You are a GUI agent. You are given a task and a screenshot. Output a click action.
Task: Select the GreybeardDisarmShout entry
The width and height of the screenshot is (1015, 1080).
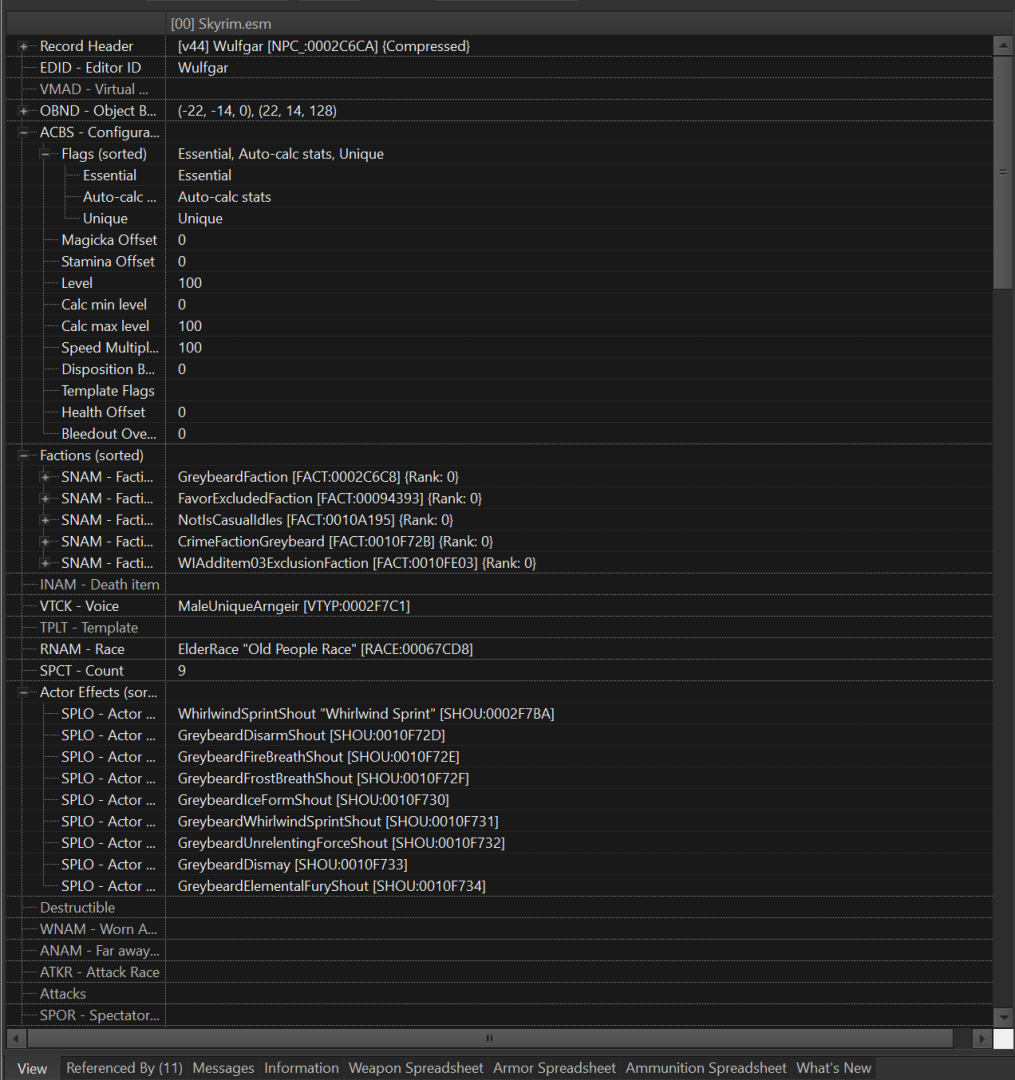(311, 735)
